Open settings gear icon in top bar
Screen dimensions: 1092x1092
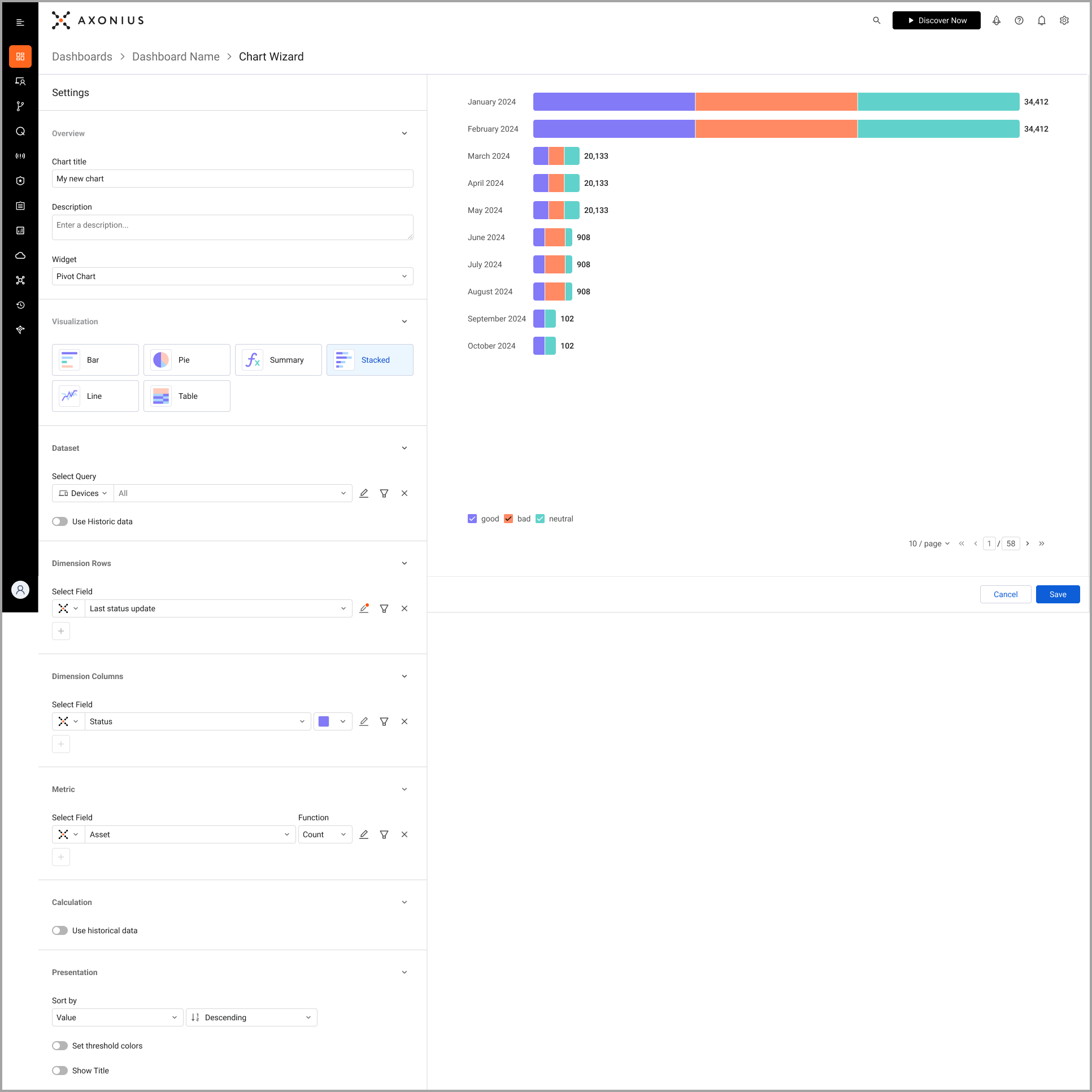[1064, 20]
